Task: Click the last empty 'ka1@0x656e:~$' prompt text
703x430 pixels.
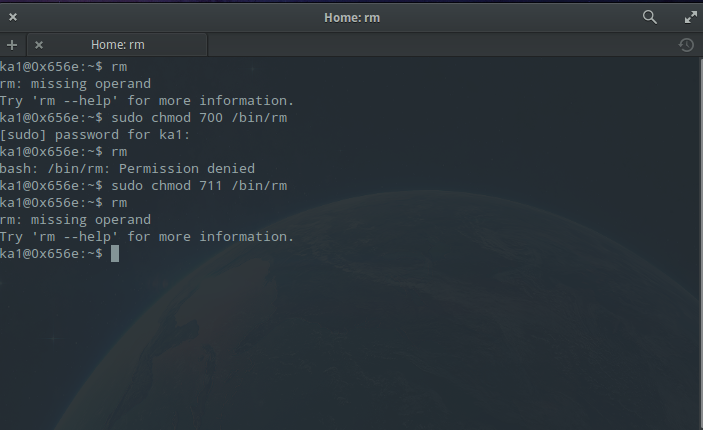Action: click(x=51, y=254)
